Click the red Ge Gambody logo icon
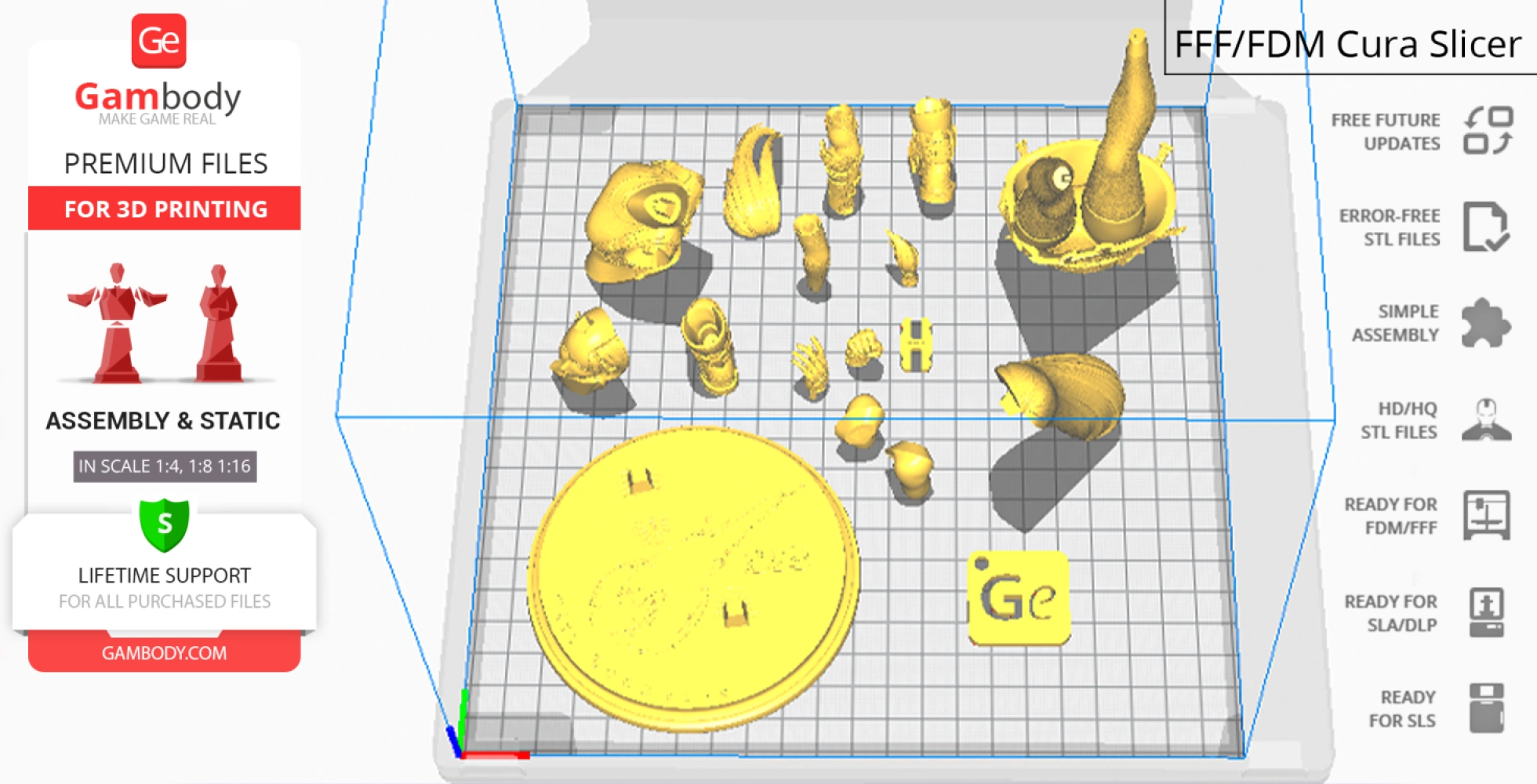Viewport: 1537px width, 784px height. click(x=158, y=41)
